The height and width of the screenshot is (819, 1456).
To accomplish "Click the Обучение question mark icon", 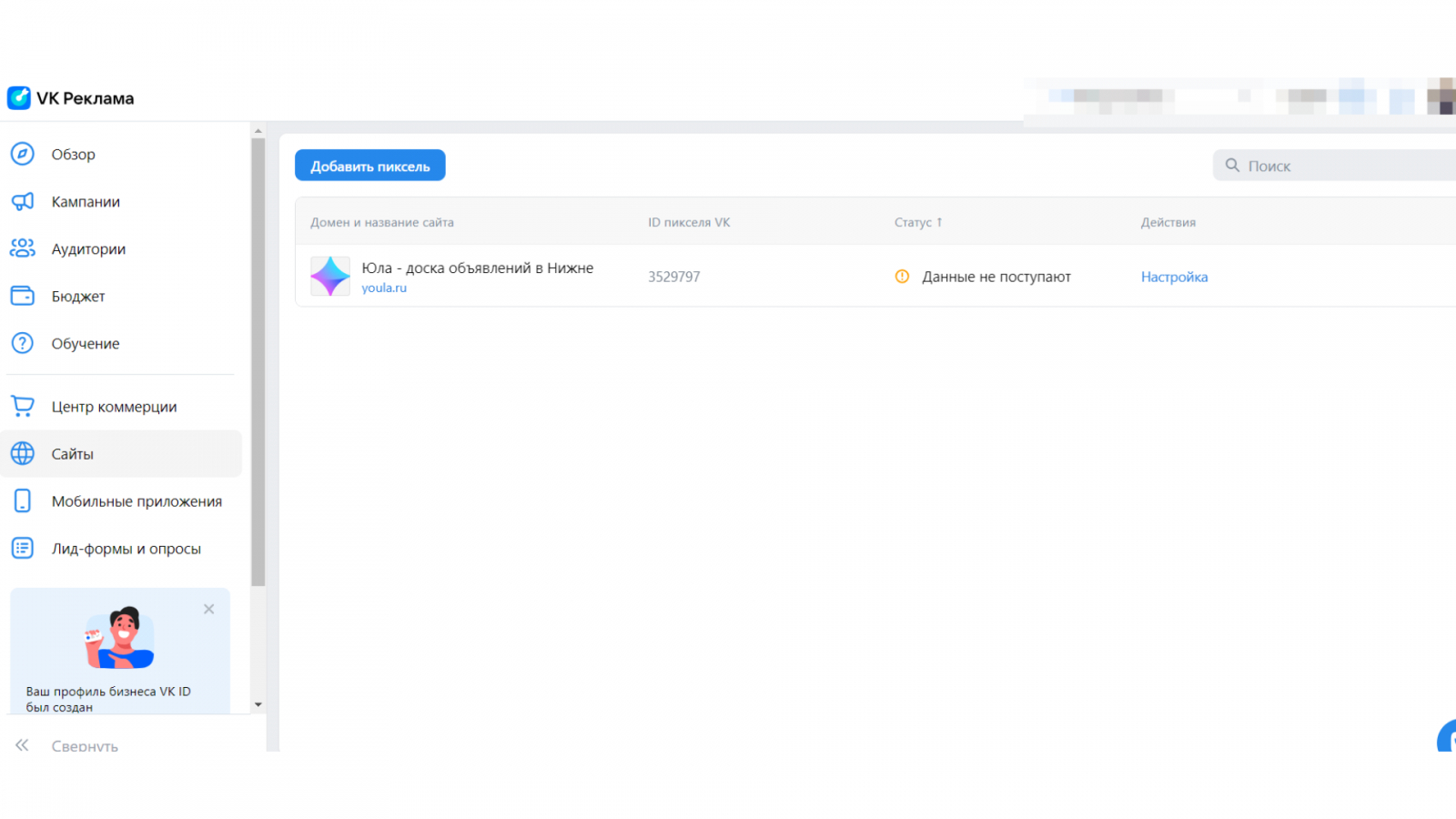I will [23, 343].
